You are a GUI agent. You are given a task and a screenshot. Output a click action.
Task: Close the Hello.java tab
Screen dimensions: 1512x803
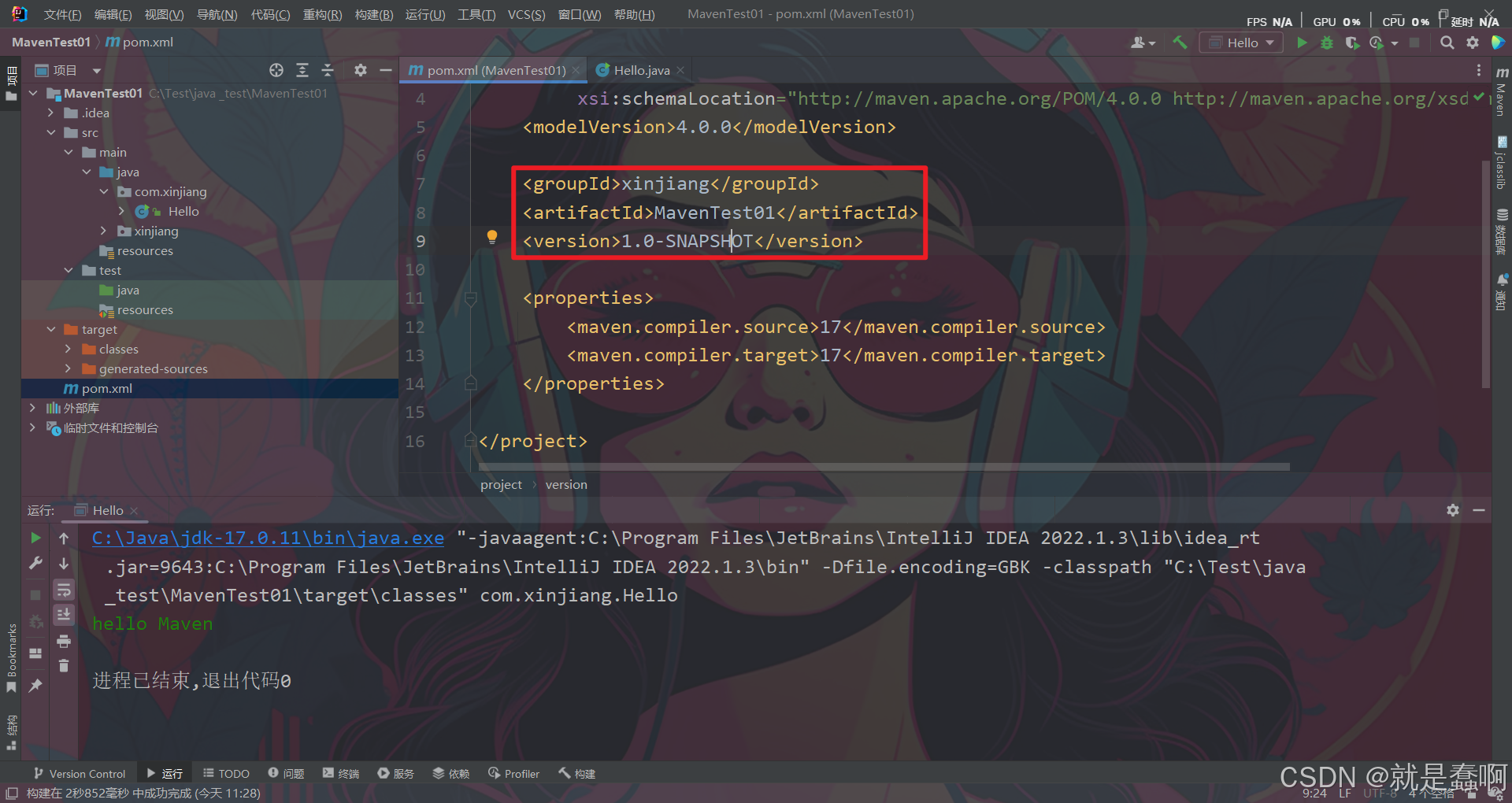pos(680,70)
